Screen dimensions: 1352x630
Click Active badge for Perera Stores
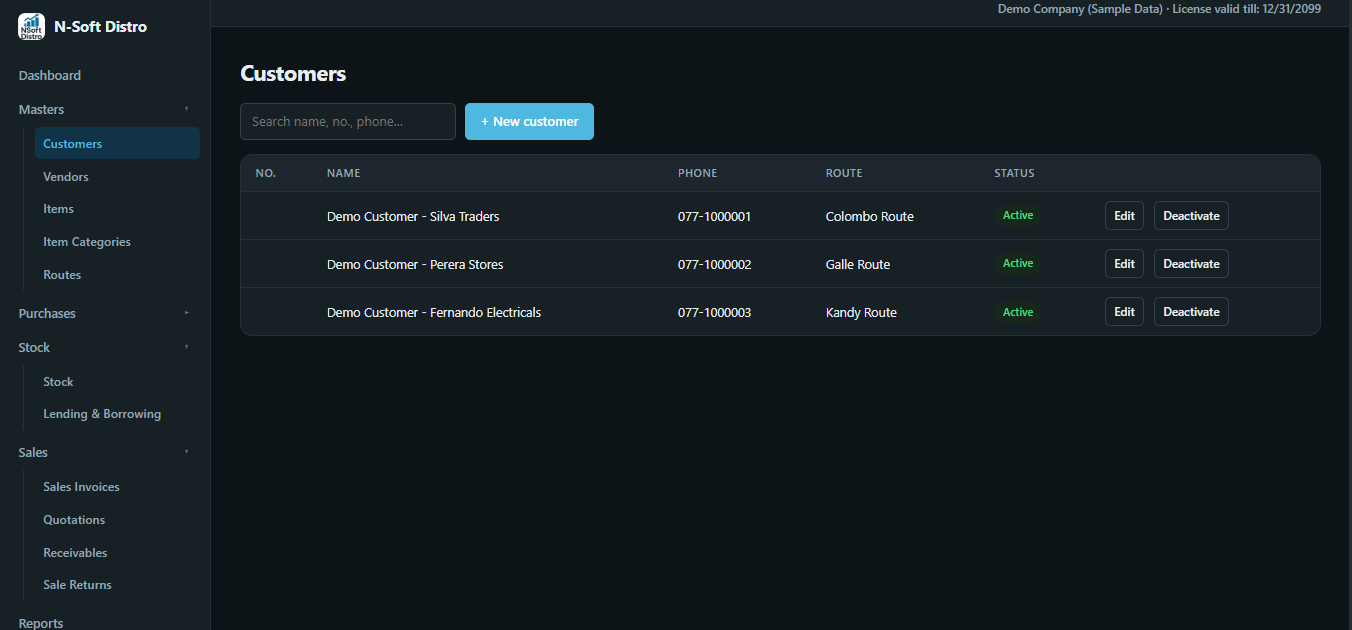pos(1018,263)
